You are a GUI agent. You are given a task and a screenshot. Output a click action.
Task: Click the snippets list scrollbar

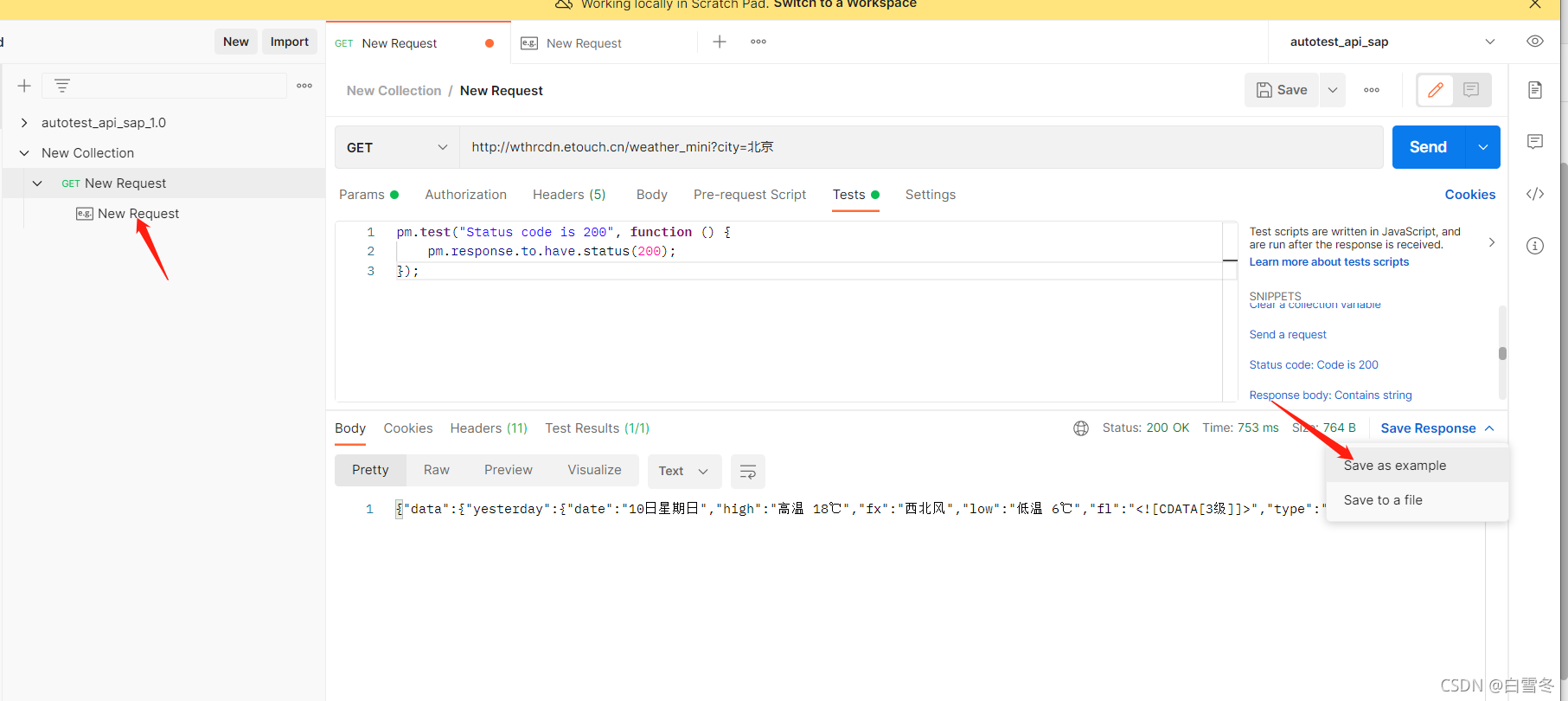(x=1502, y=353)
